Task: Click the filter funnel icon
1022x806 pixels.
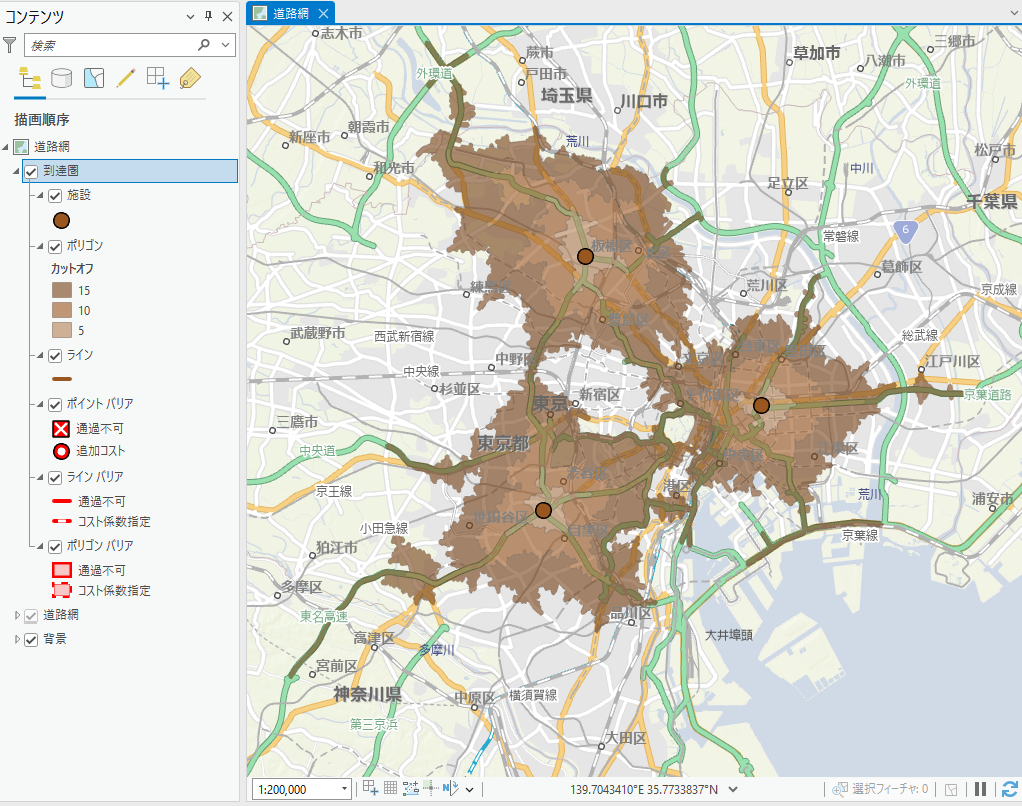Action: (10, 45)
